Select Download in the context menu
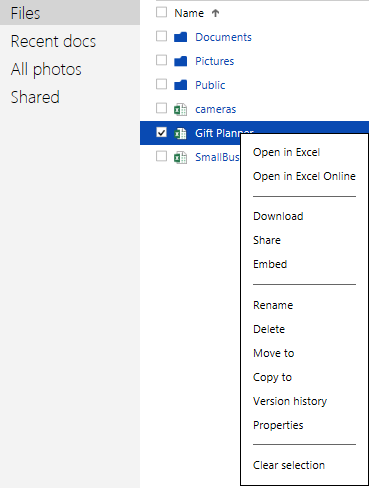Screen dimensions: 369x488 278,216
